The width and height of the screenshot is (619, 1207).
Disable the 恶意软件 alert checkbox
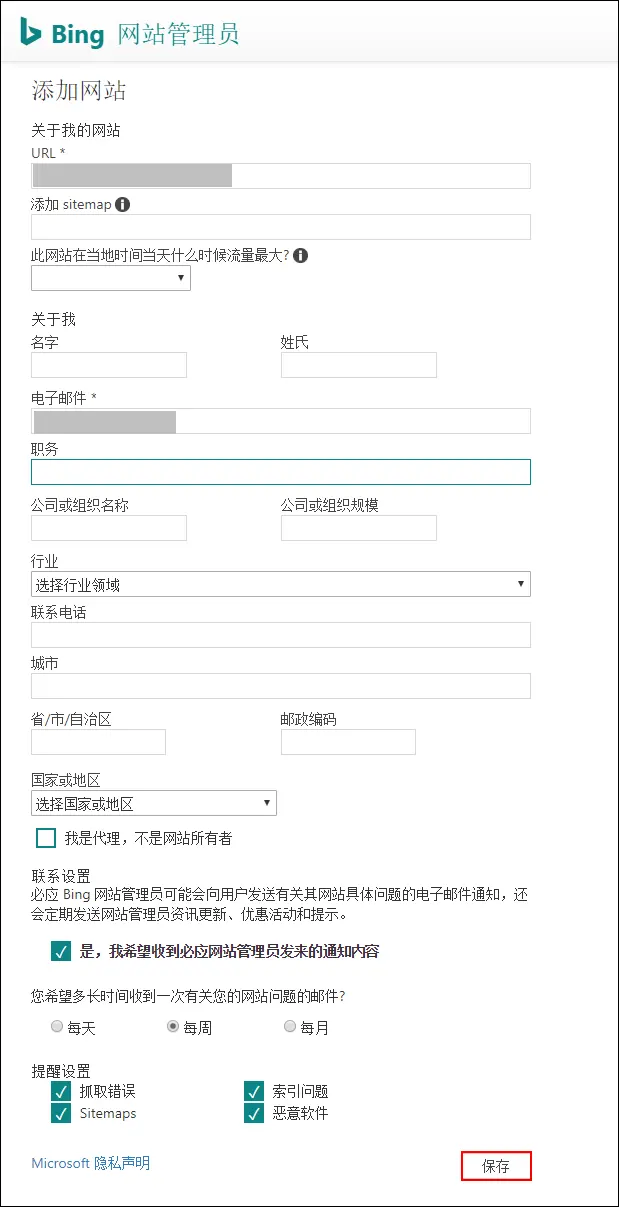coord(254,1113)
